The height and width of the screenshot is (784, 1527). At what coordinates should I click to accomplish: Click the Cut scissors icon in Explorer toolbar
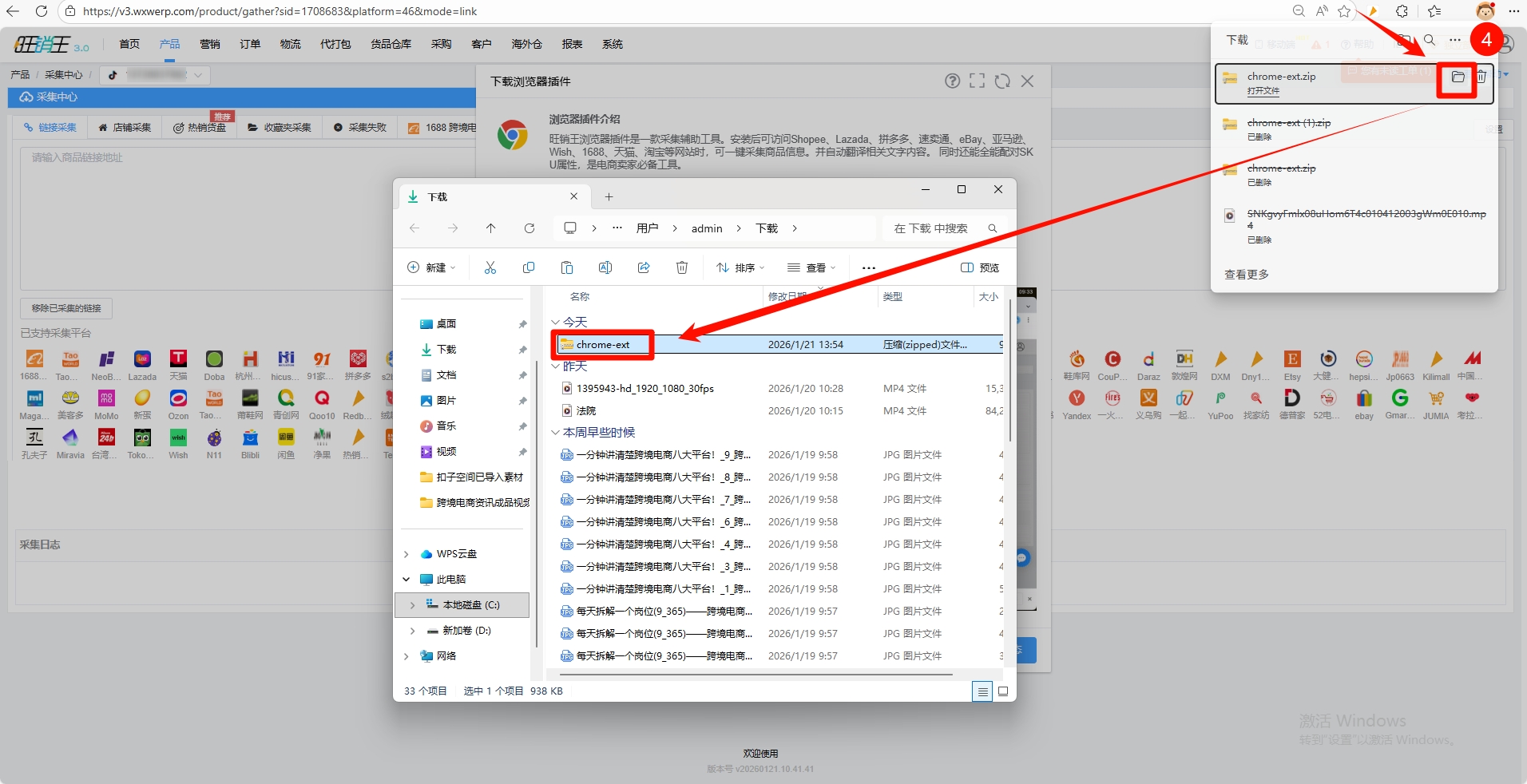pyautogui.click(x=490, y=267)
